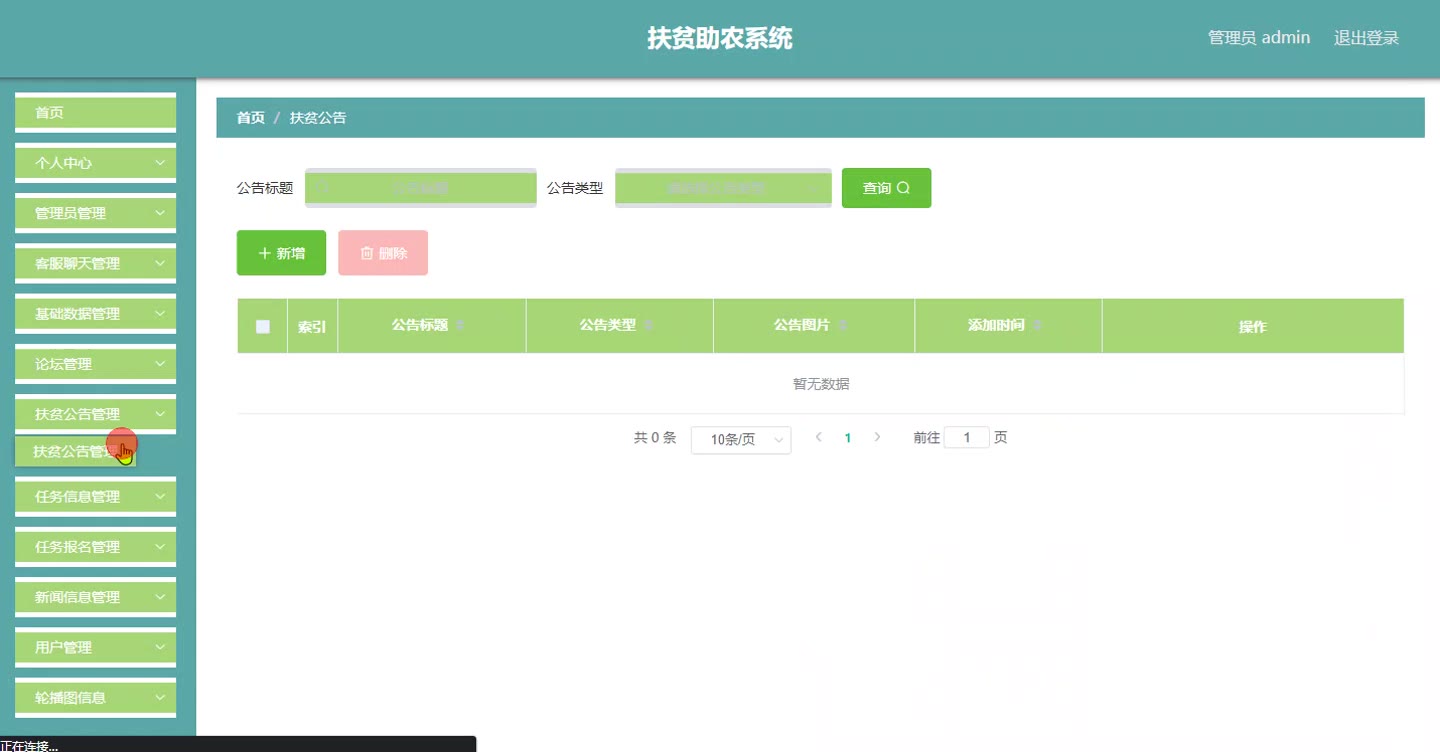Sort table using 添加时间 column arrows

tap(1037, 326)
